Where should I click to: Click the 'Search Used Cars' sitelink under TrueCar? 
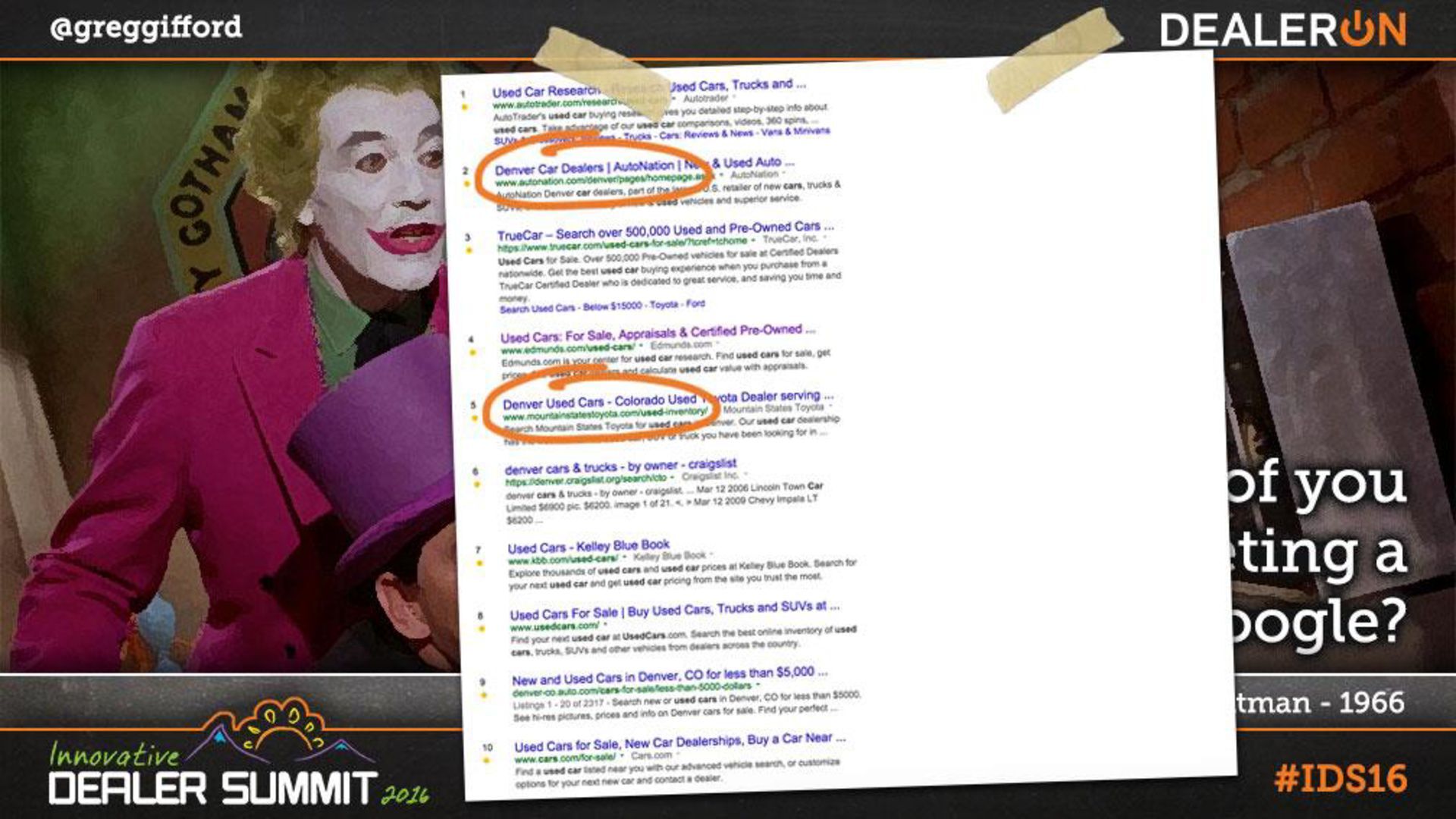coord(537,309)
